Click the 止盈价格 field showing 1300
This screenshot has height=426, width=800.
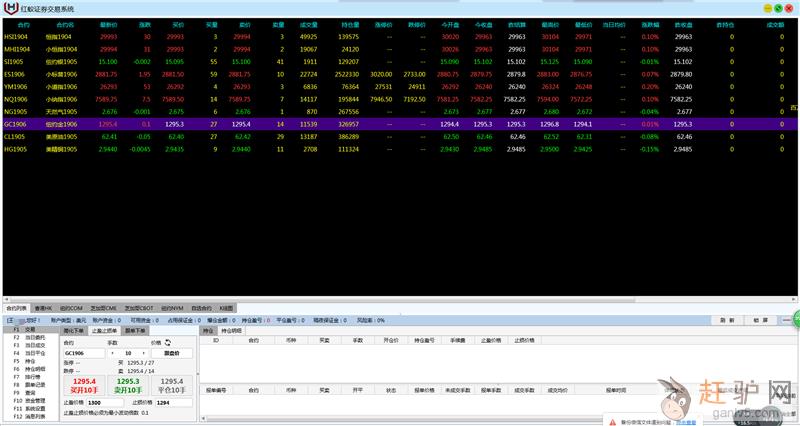[106, 402]
